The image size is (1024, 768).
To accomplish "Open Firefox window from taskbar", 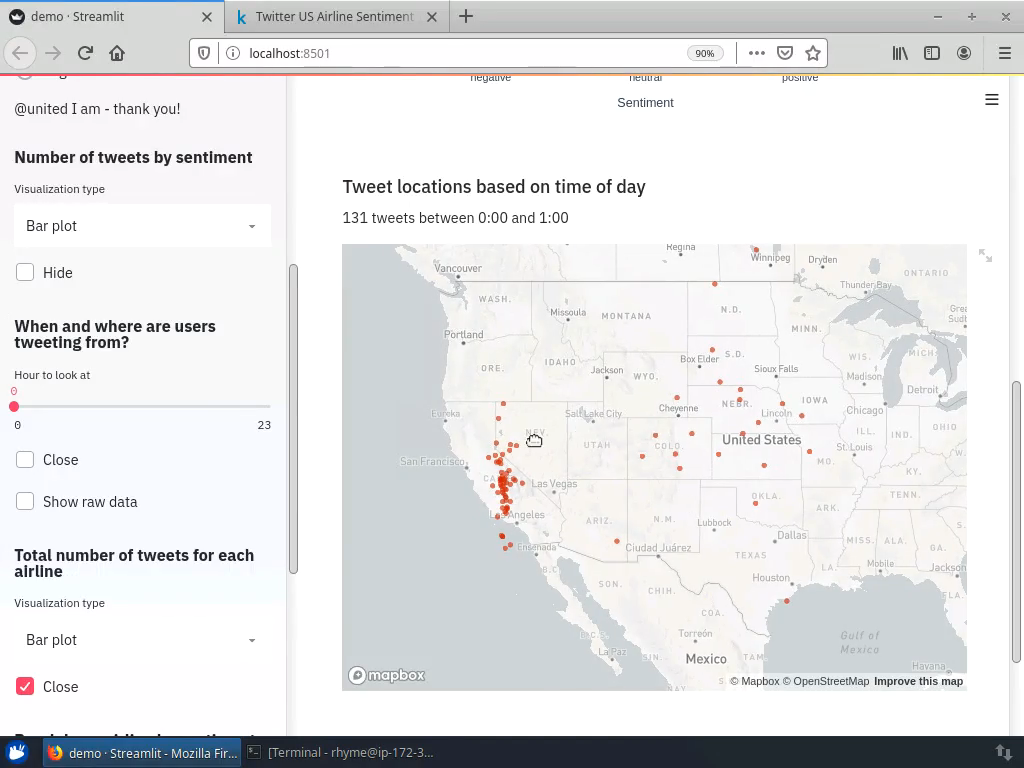I will (x=142, y=752).
